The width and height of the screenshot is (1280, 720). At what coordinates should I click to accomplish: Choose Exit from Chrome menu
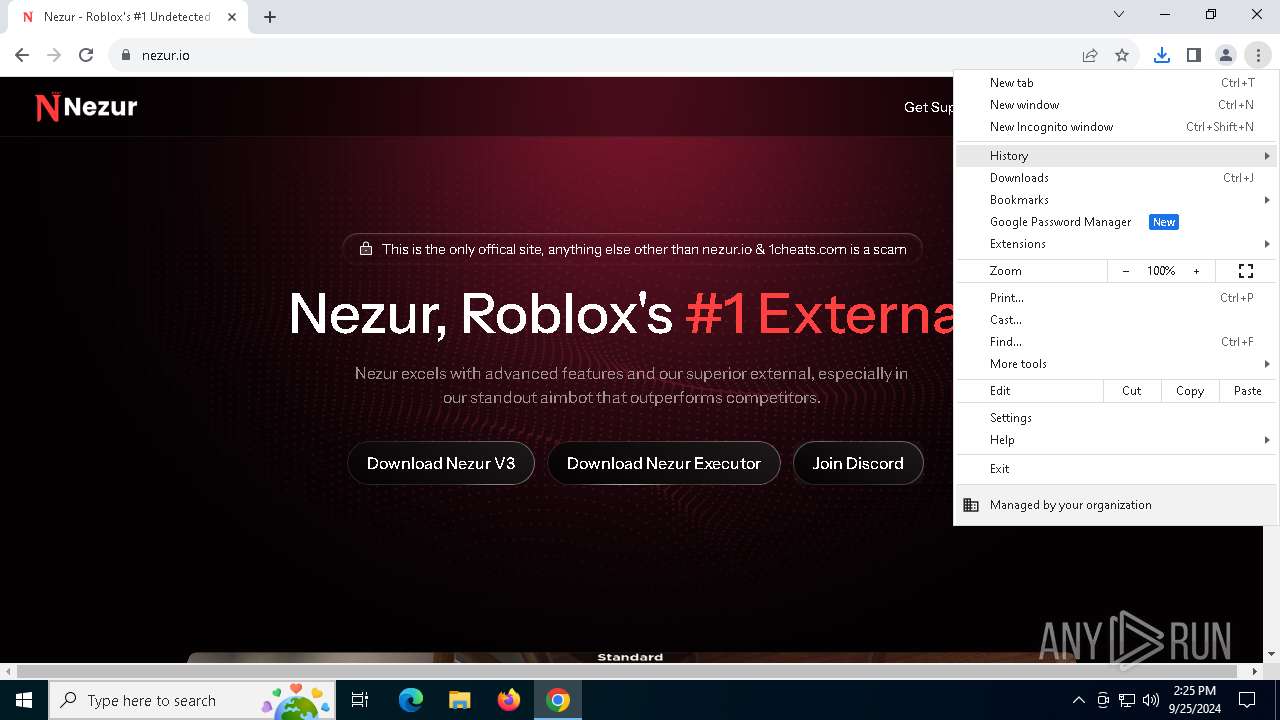click(x=1117, y=469)
